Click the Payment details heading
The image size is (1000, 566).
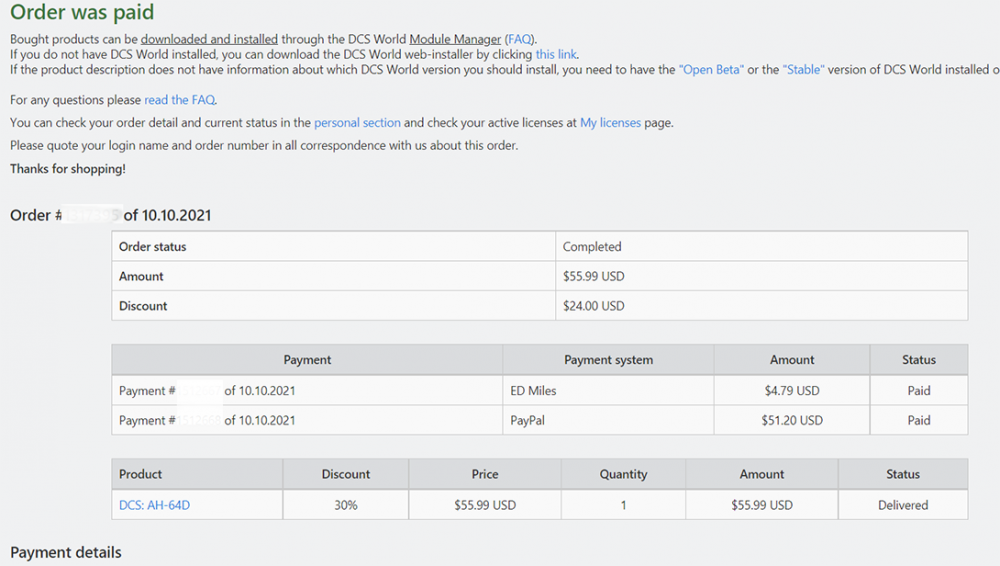(x=66, y=552)
